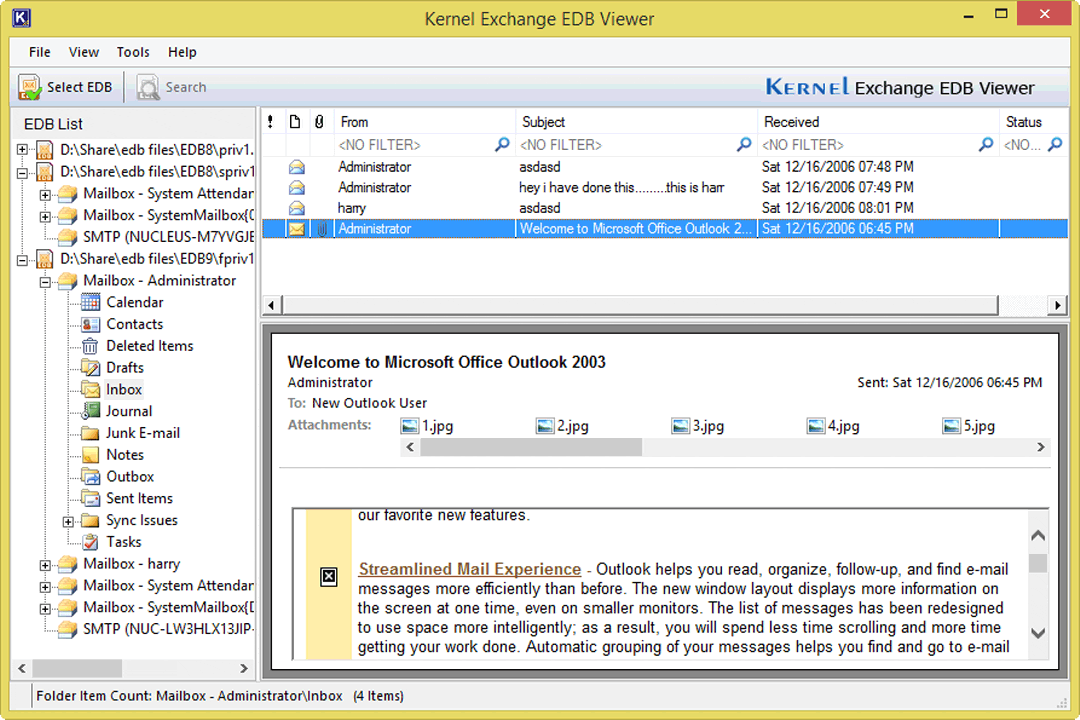Screen dimensions: 1080x720
Task: Expand the Mailbox - harry tree node
Action: pyautogui.click(x=44, y=563)
